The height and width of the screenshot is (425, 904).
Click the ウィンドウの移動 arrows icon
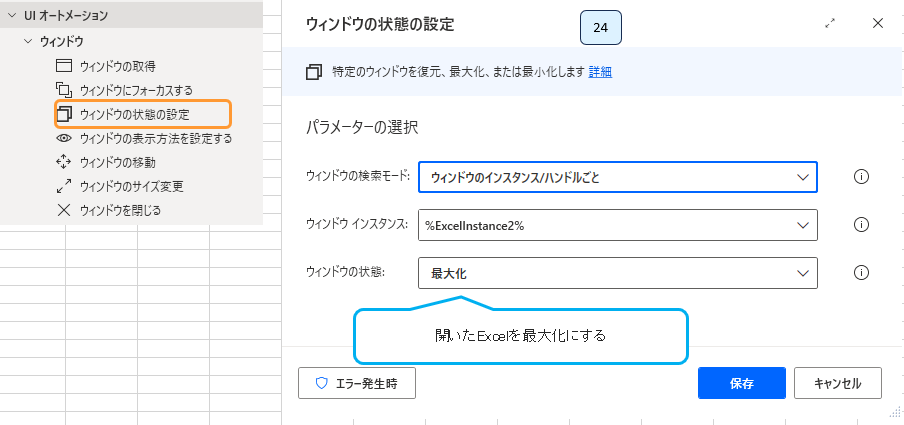tap(64, 162)
